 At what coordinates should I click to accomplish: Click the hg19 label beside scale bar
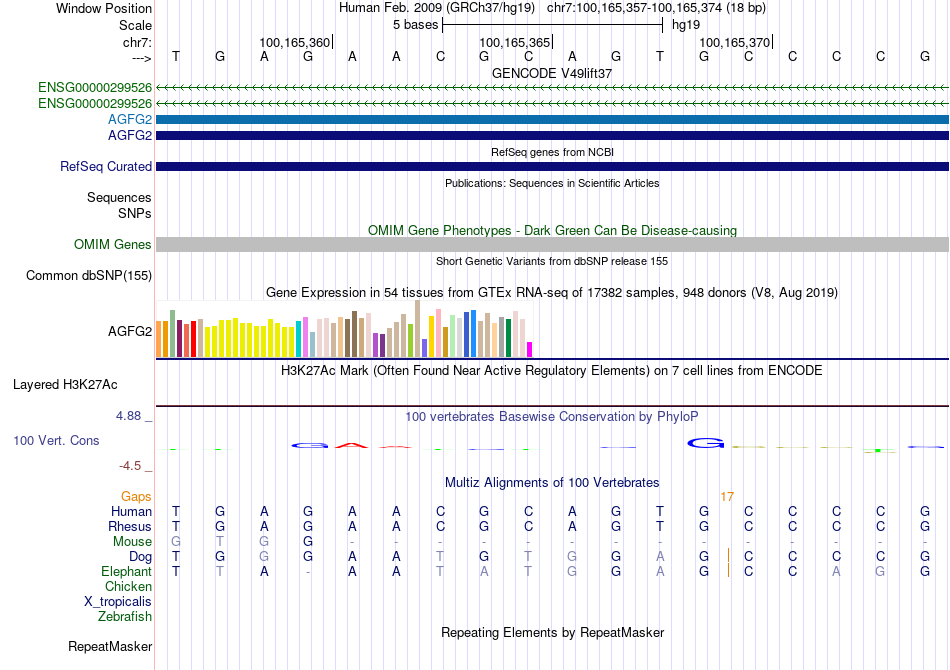[x=686, y=25]
